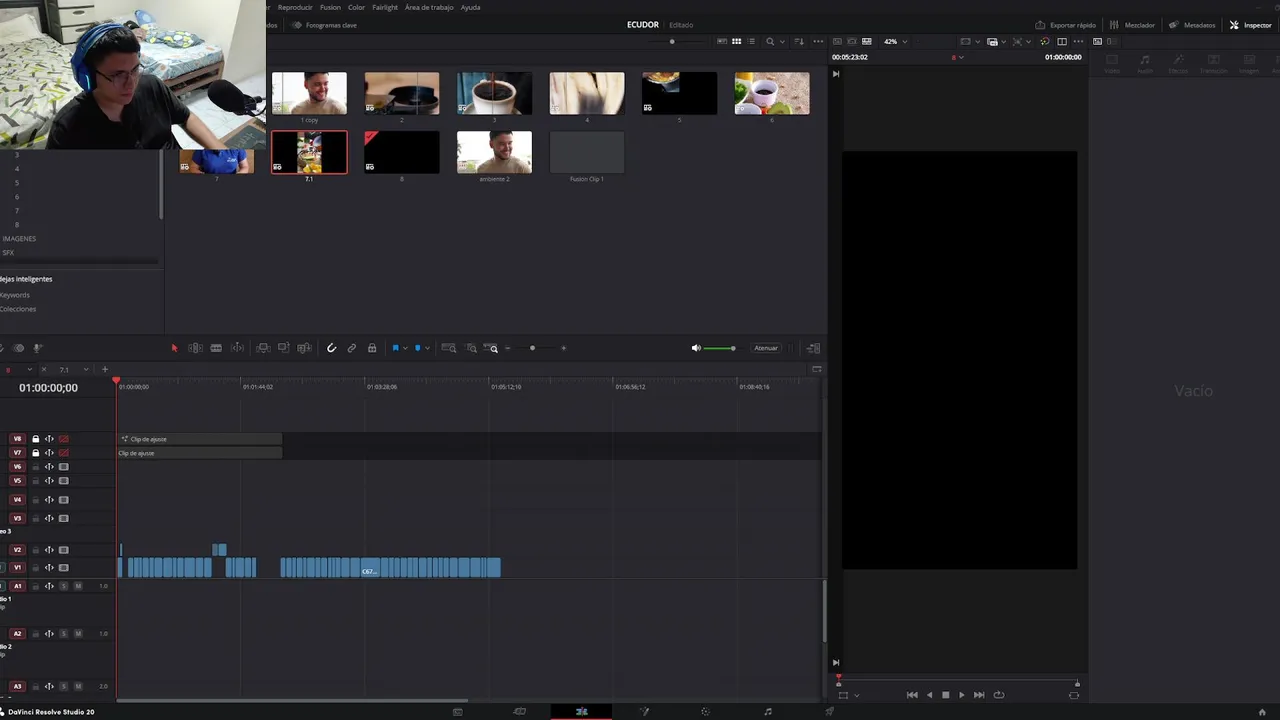Switch to the Edit page icon

point(581,712)
